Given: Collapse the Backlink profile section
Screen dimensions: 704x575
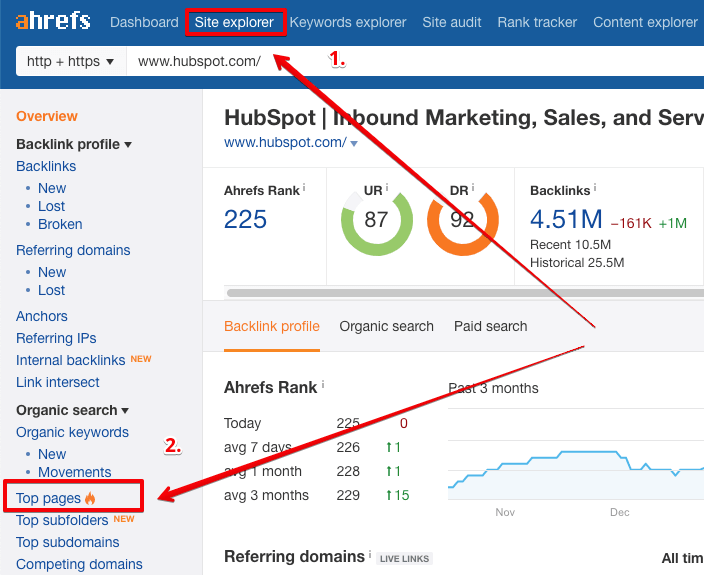Looking at the screenshot, I should (x=74, y=144).
